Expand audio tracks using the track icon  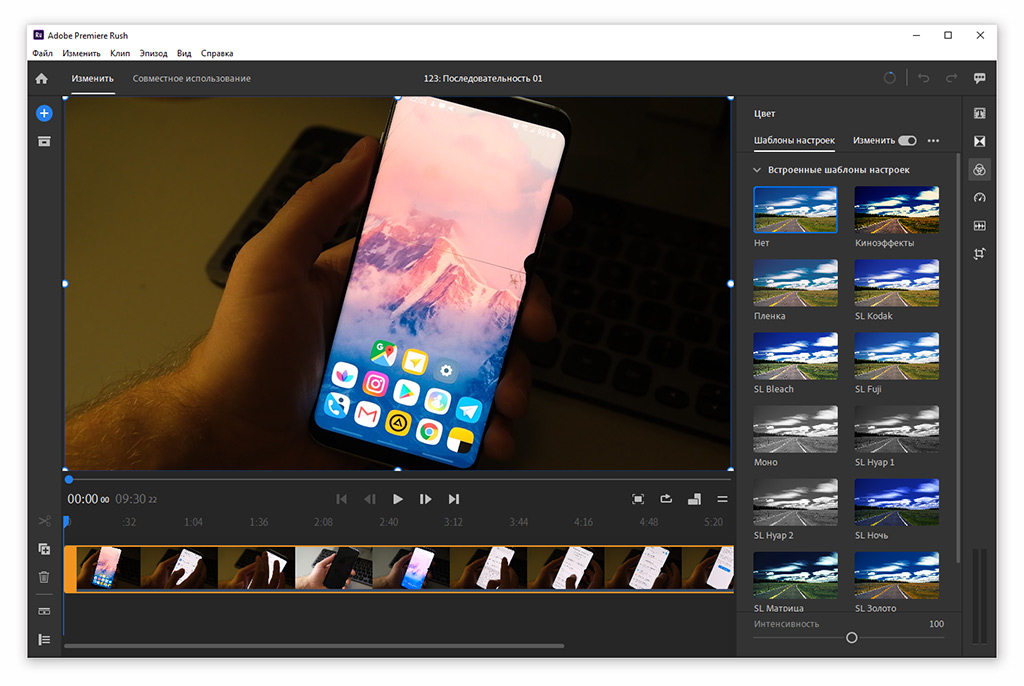pos(44,612)
